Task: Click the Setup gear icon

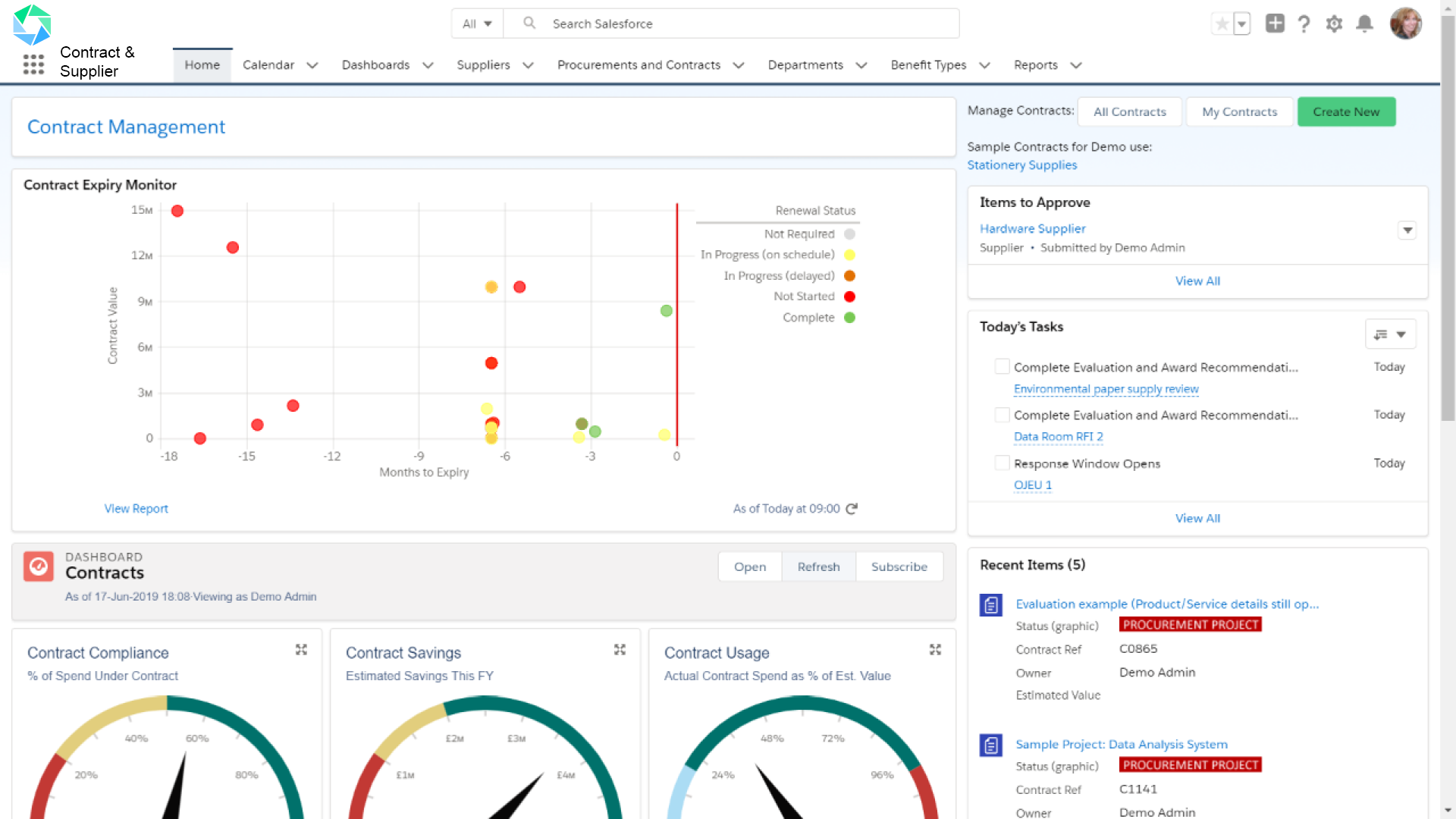Action: tap(1335, 24)
